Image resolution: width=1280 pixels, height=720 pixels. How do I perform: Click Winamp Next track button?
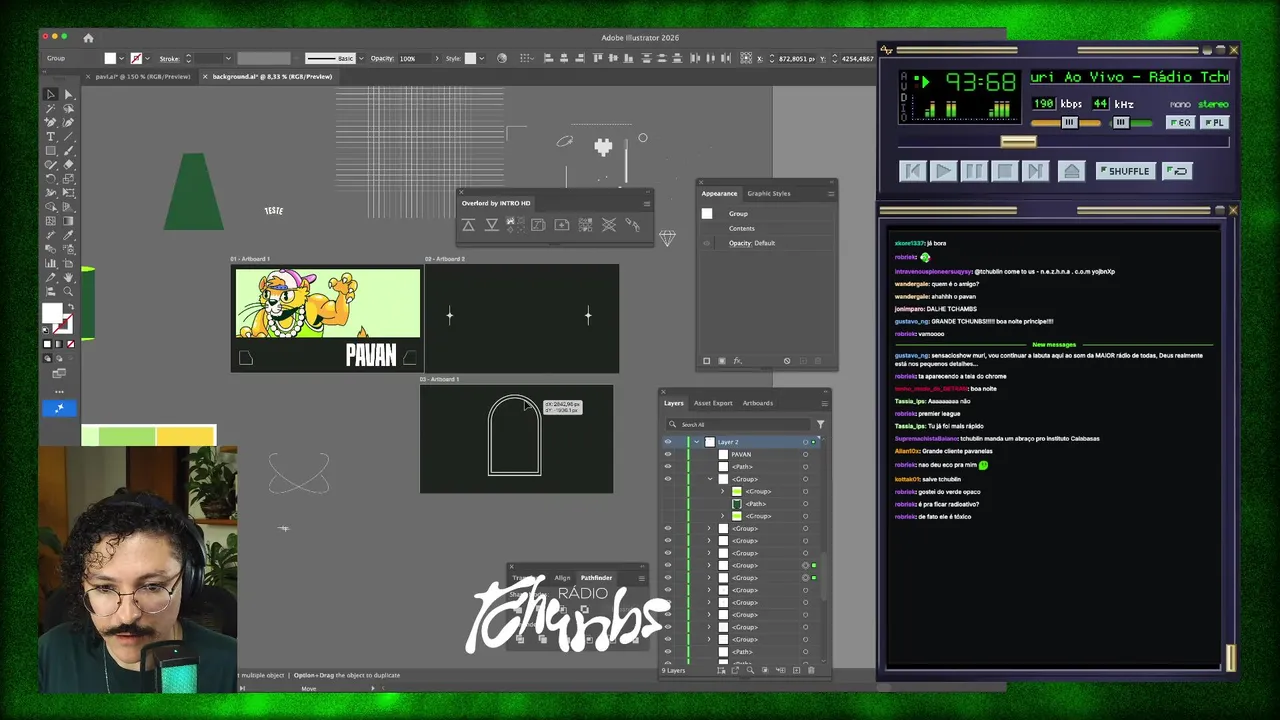pos(1035,171)
